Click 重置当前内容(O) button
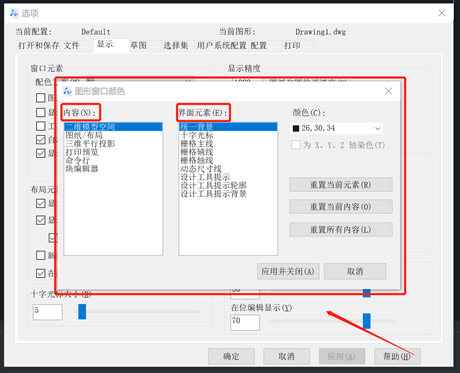This screenshot has width=460, height=373. (x=341, y=207)
